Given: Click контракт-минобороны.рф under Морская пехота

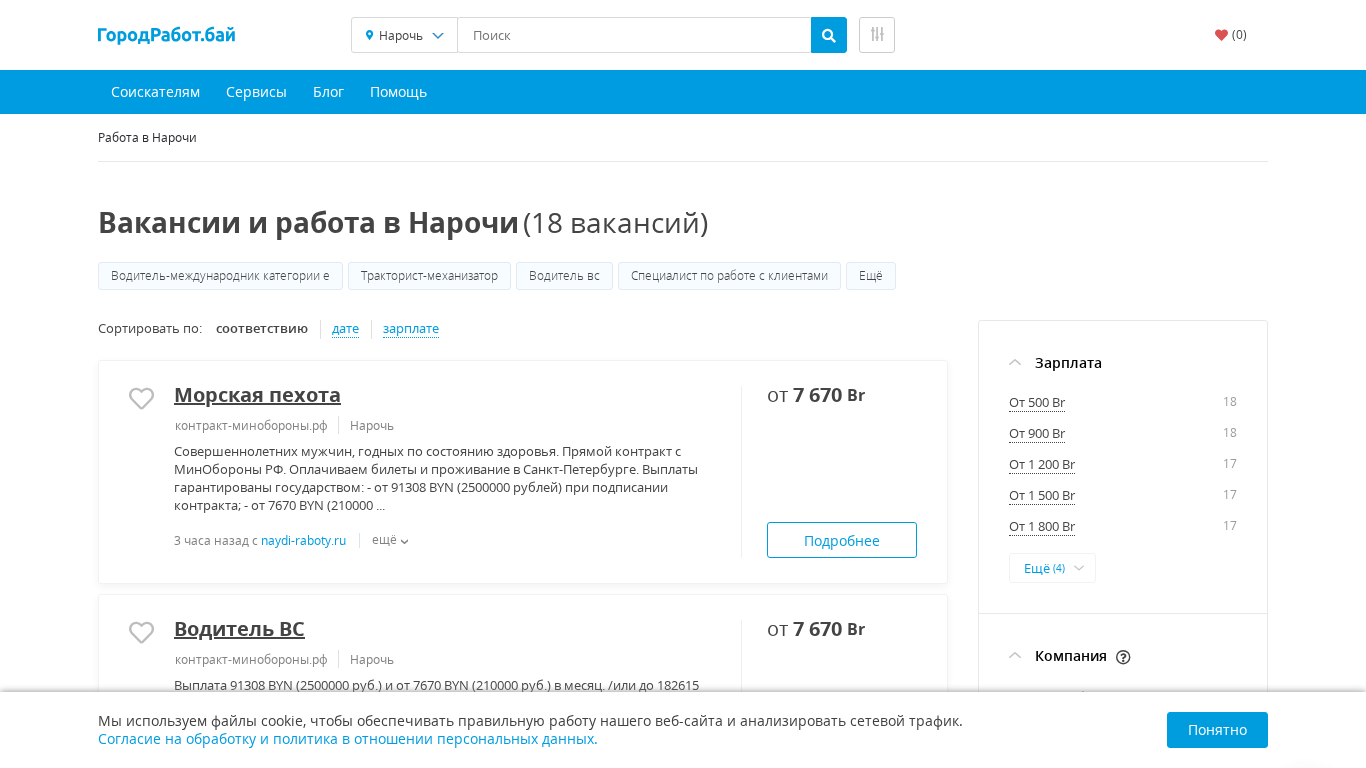Looking at the screenshot, I should pyautogui.click(x=251, y=425).
